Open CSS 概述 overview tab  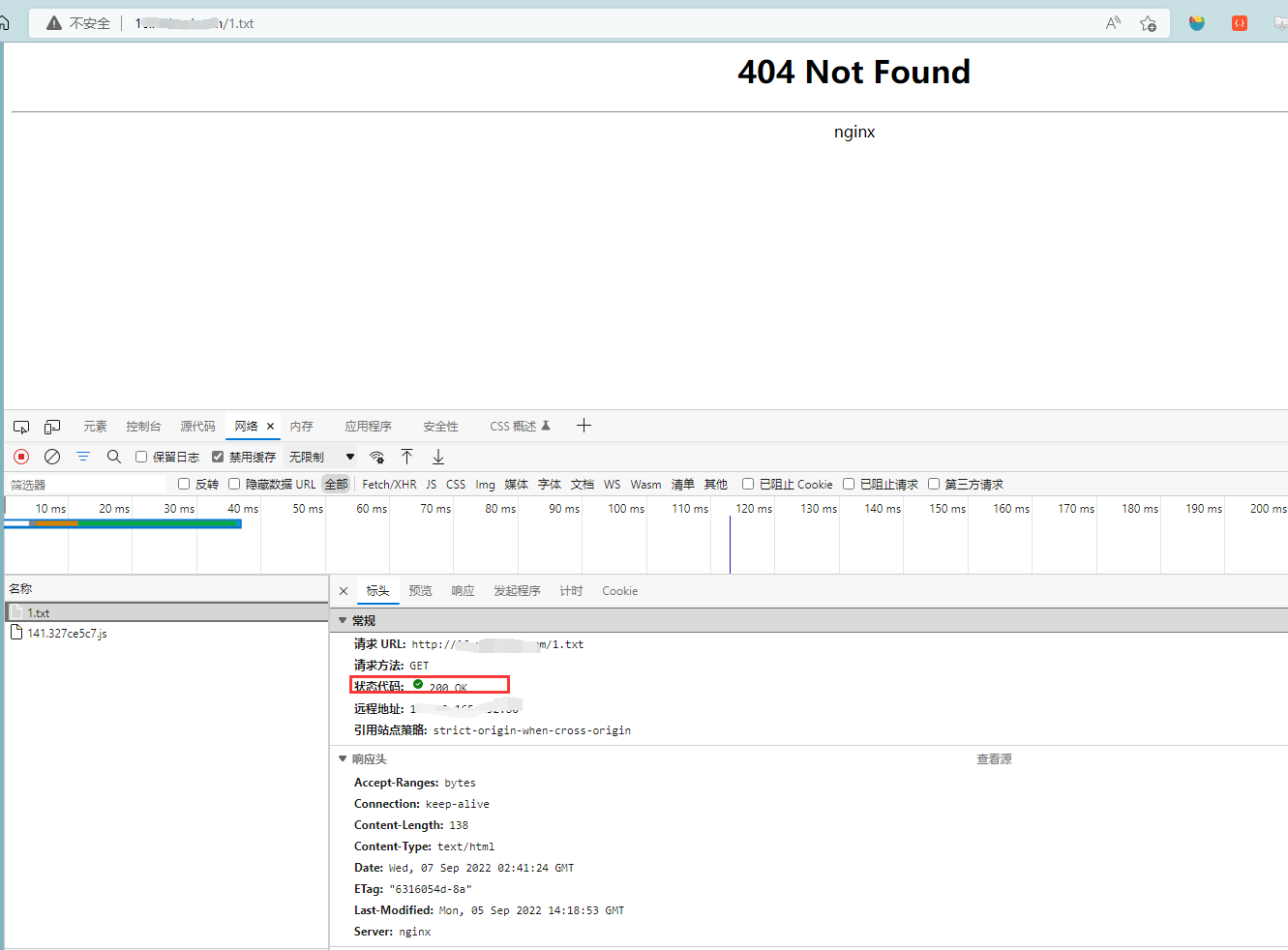[x=519, y=427]
